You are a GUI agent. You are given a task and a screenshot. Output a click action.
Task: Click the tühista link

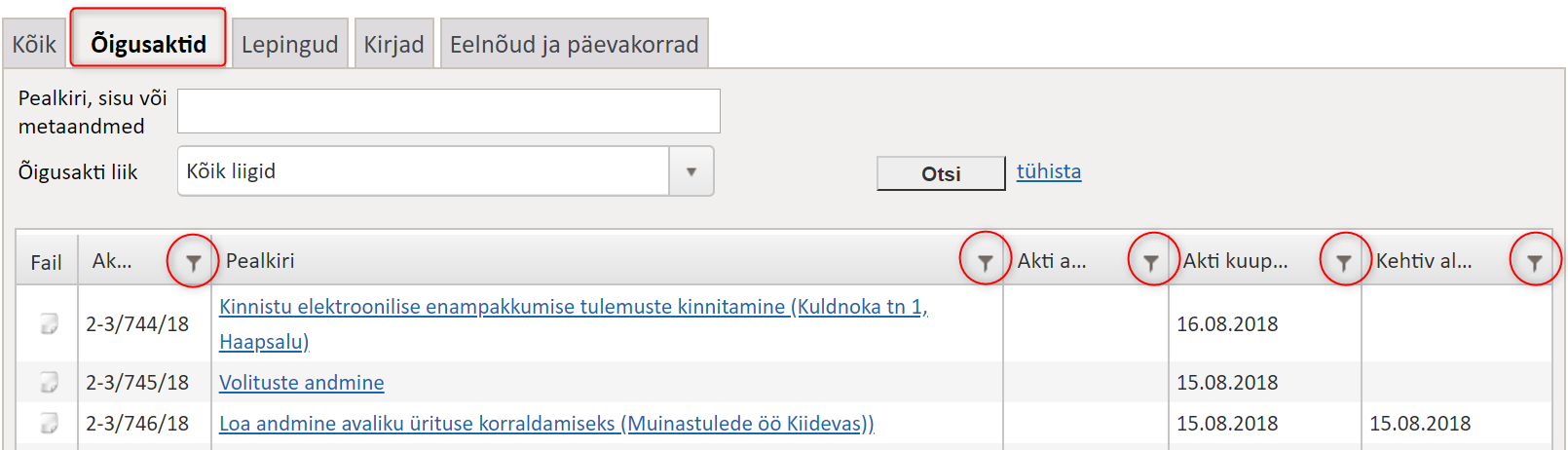point(1049,171)
